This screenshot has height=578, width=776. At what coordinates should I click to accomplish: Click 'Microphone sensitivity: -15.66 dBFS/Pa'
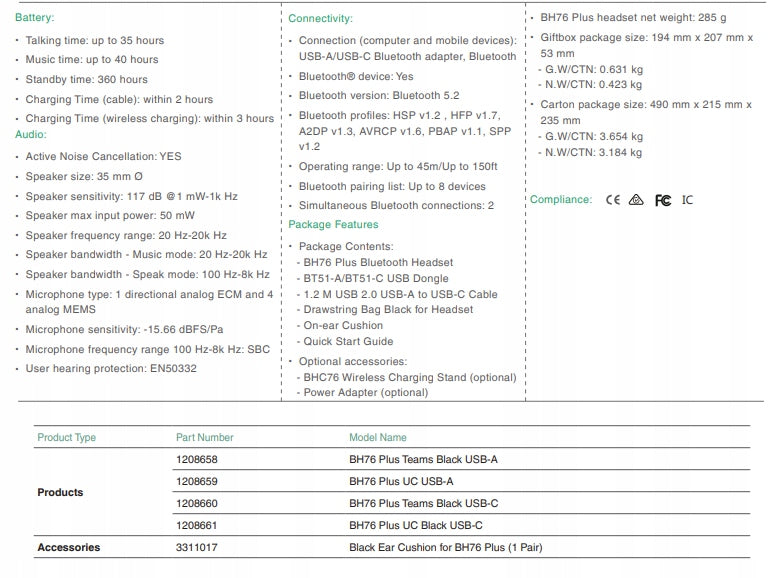tap(124, 330)
